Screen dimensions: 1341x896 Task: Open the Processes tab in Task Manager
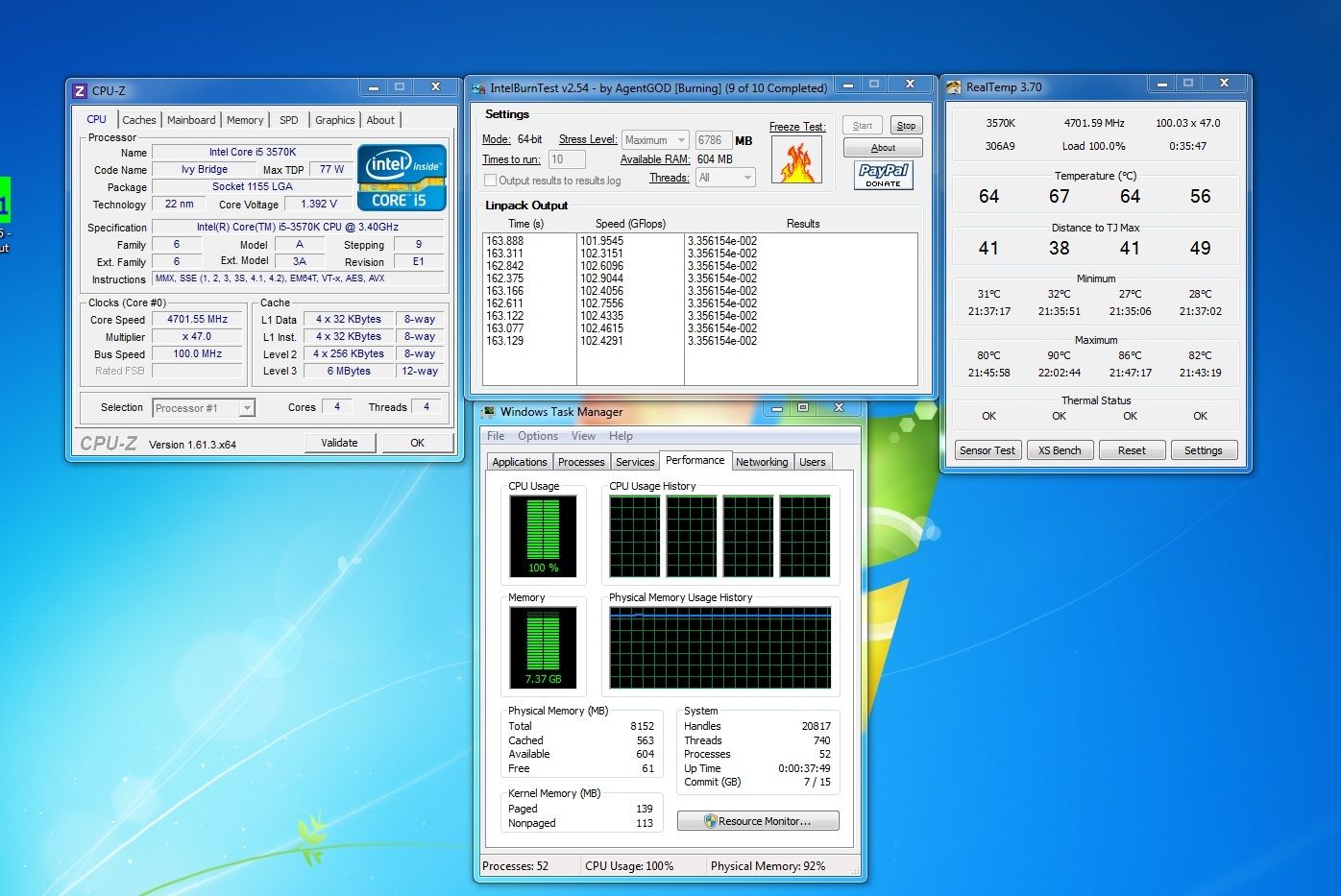pyautogui.click(x=581, y=462)
